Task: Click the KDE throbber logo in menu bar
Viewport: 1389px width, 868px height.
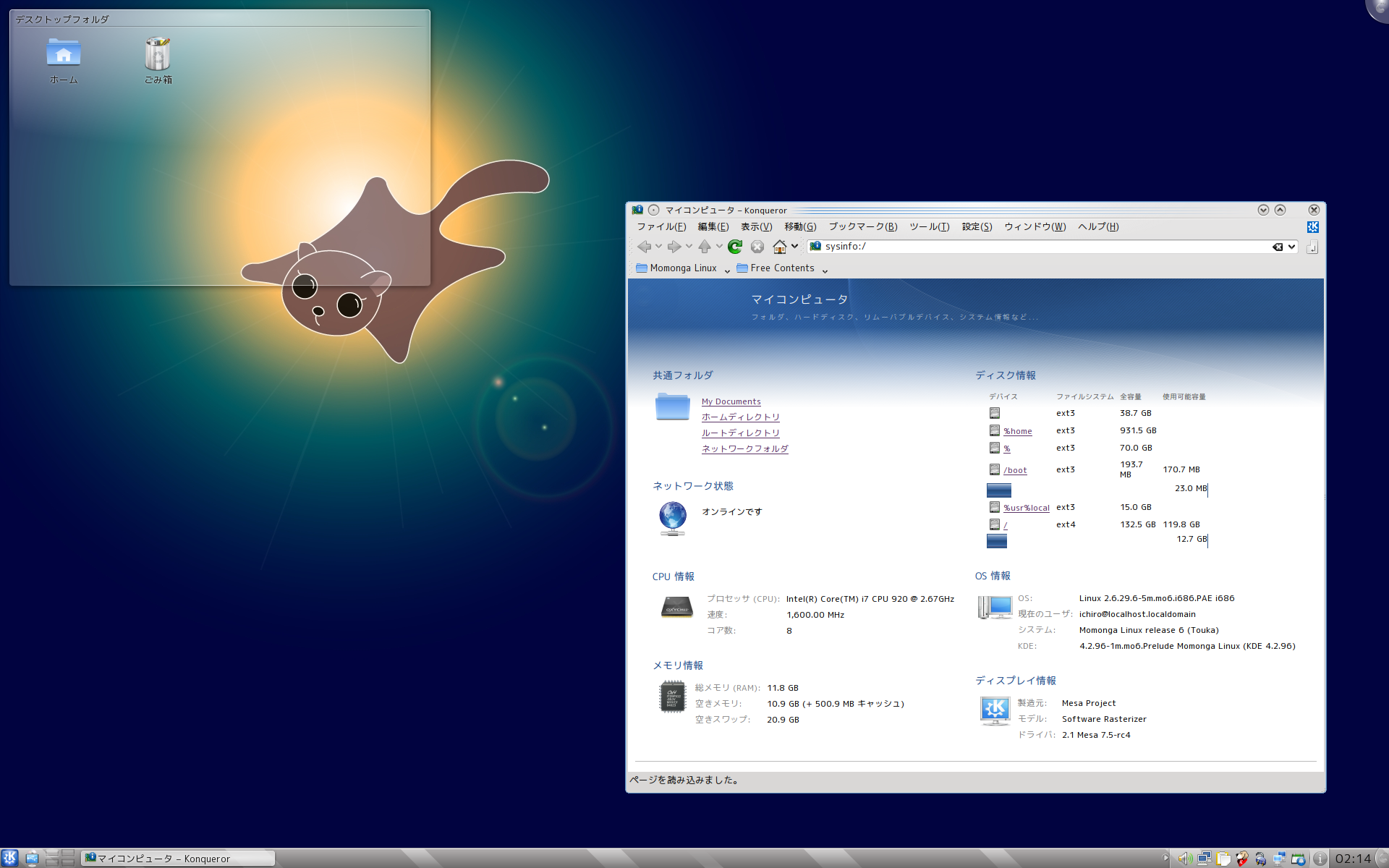Action: [x=1313, y=227]
